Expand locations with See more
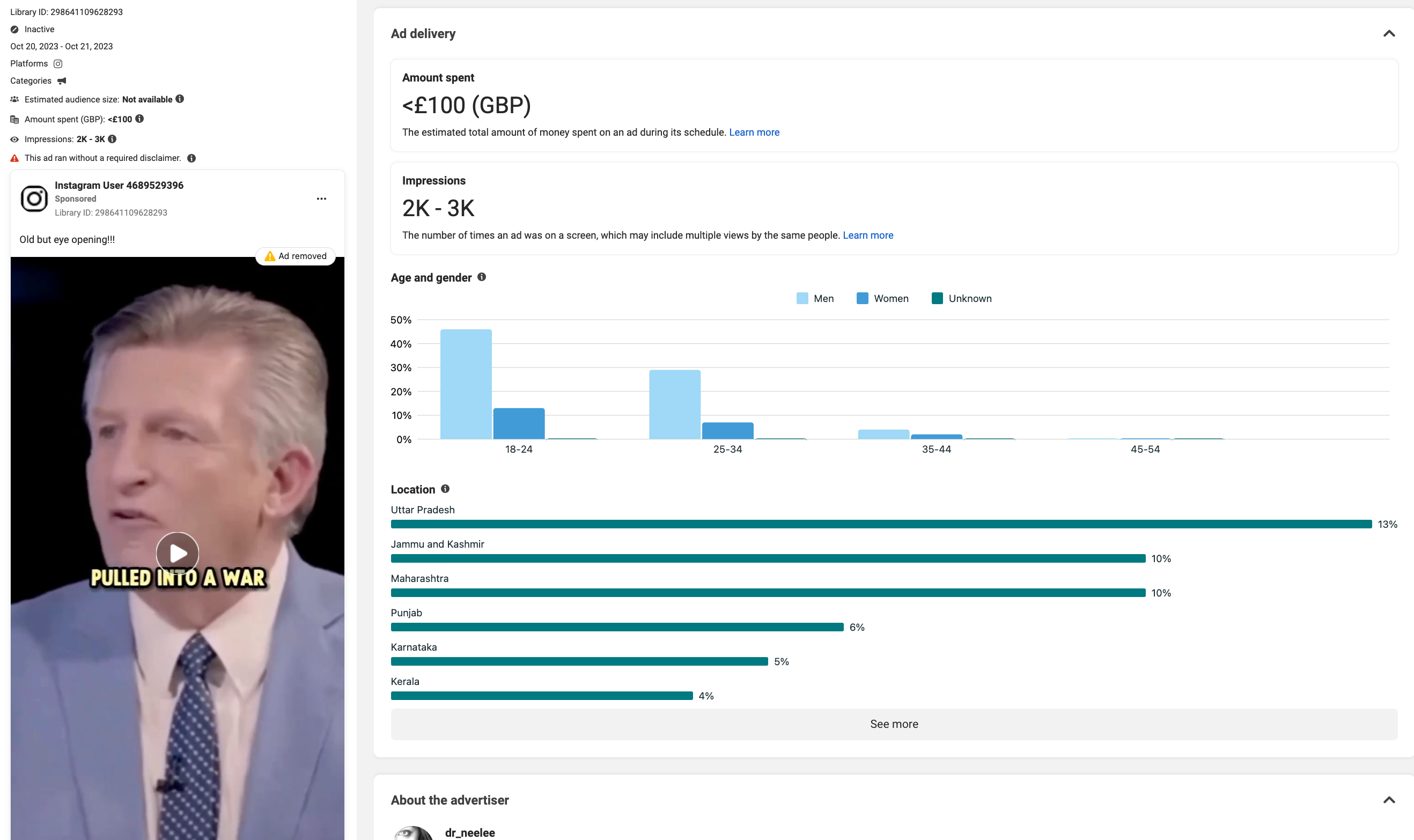Screen dimensions: 1414x840 coord(894,724)
